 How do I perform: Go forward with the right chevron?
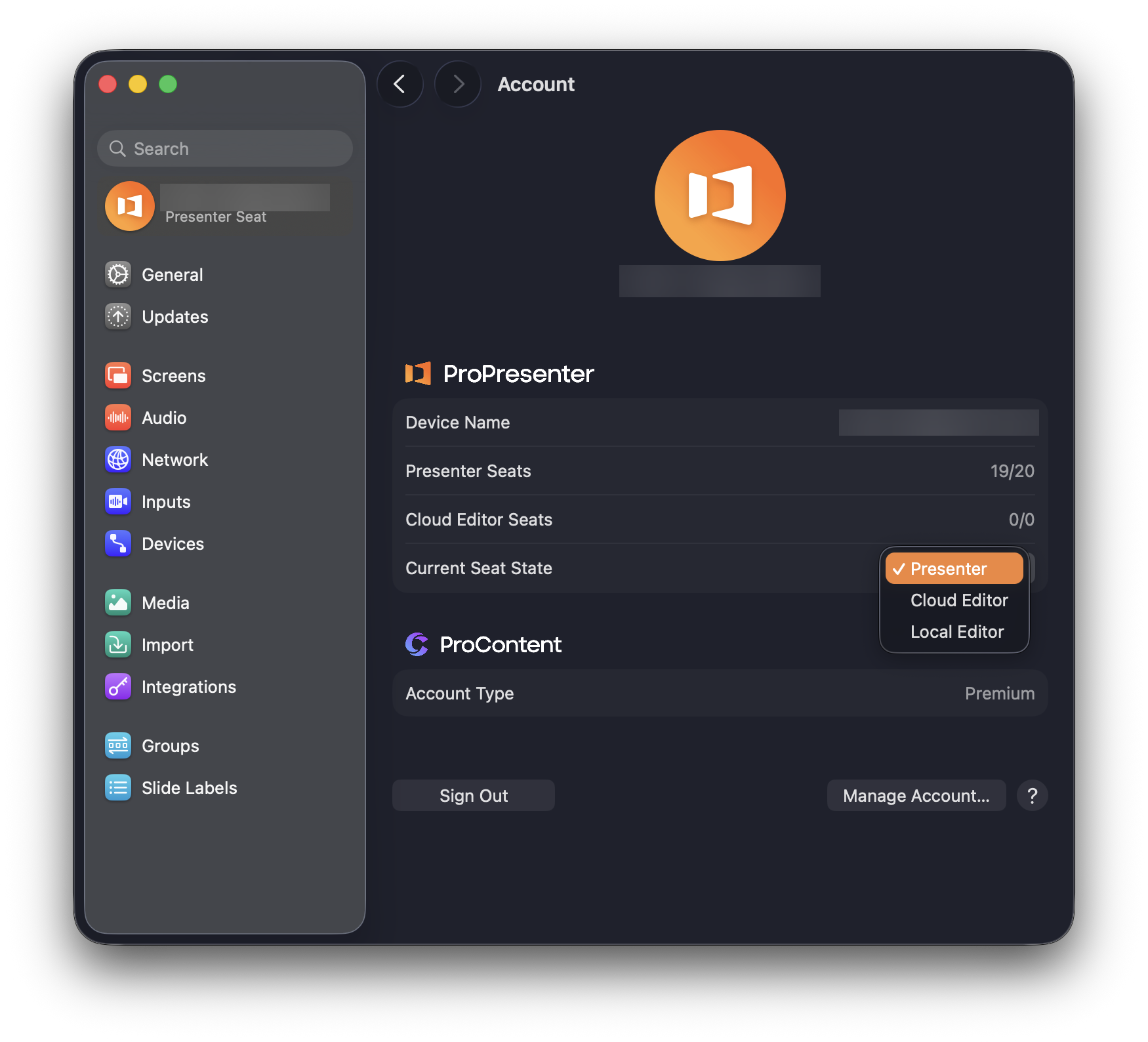(458, 84)
